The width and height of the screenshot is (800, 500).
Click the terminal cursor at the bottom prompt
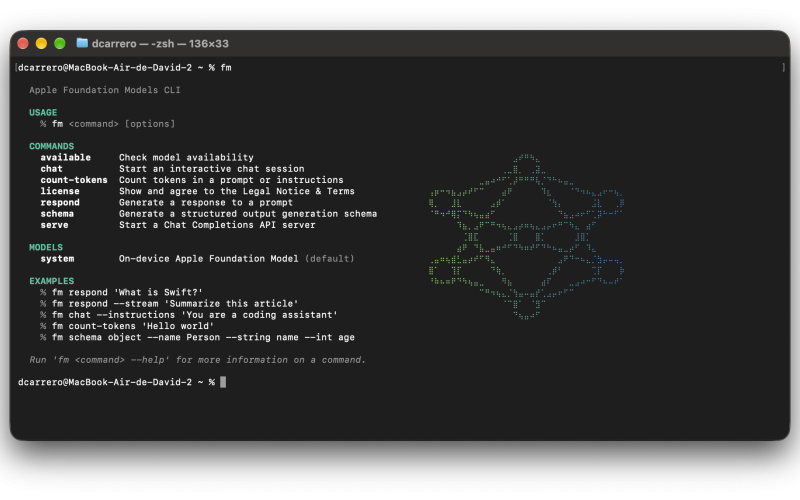pyautogui.click(x=223, y=382)
